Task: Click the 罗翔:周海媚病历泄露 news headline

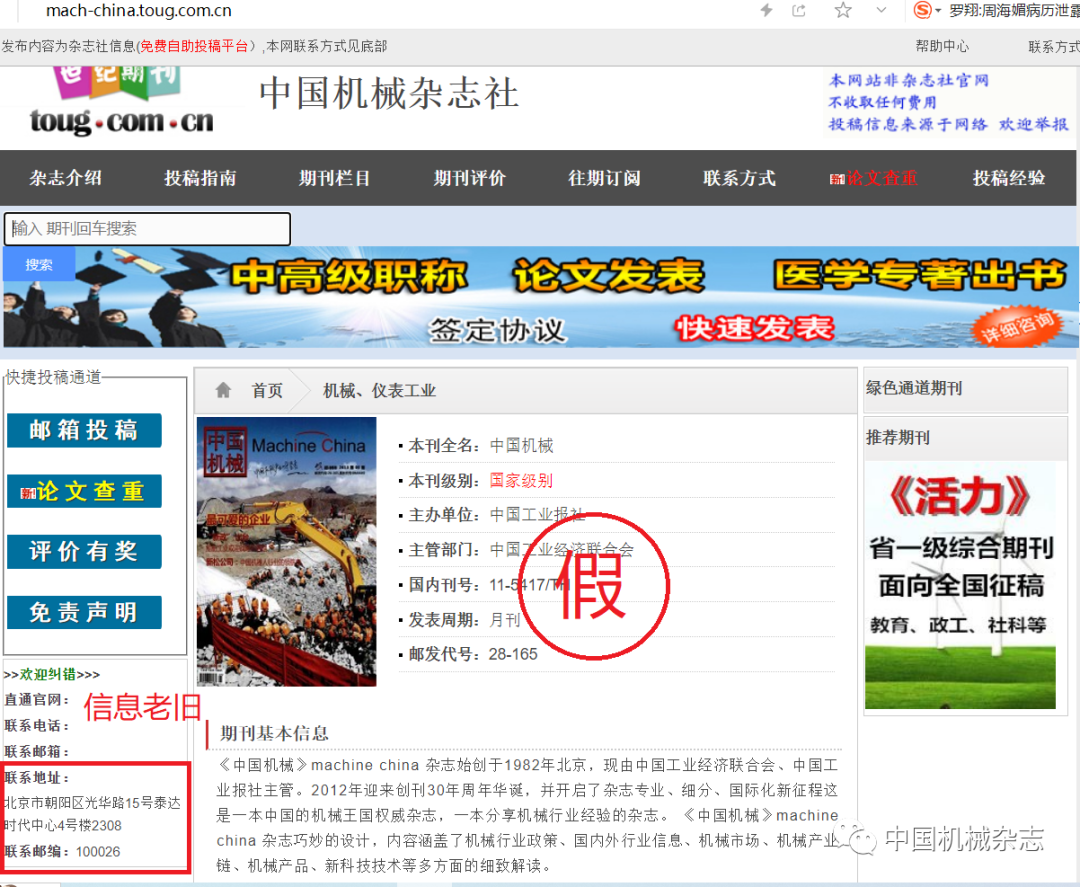Action: pyautogui.click(x=1015, y=11)
